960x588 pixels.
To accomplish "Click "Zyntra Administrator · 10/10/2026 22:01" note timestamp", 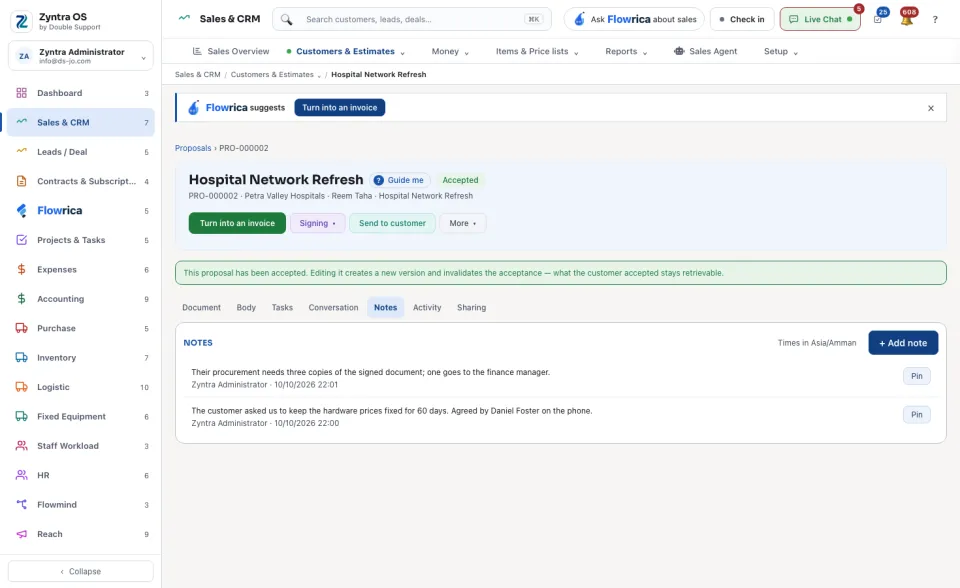I will [264, 385].
